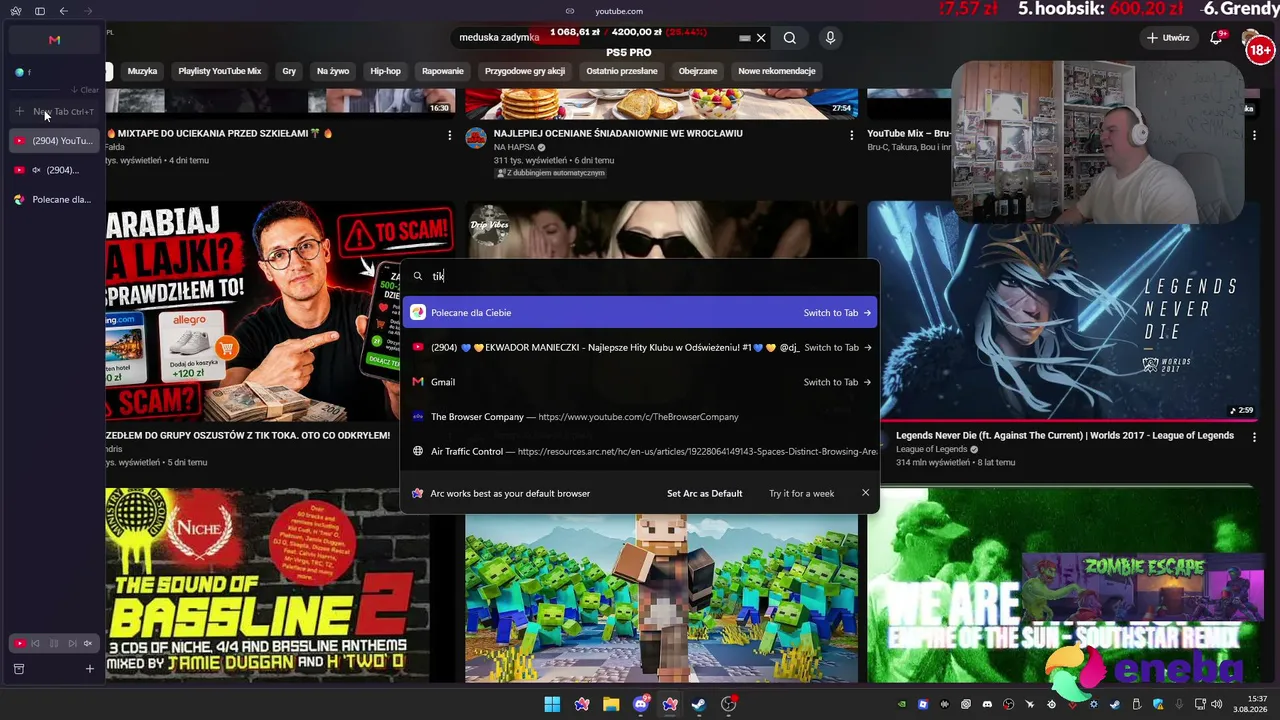Viewport: 1280px width, 720px height.
Task: Select the Polecane dla Ciebie suggestion
Action: pyautogui.click(x=640, y=313)
